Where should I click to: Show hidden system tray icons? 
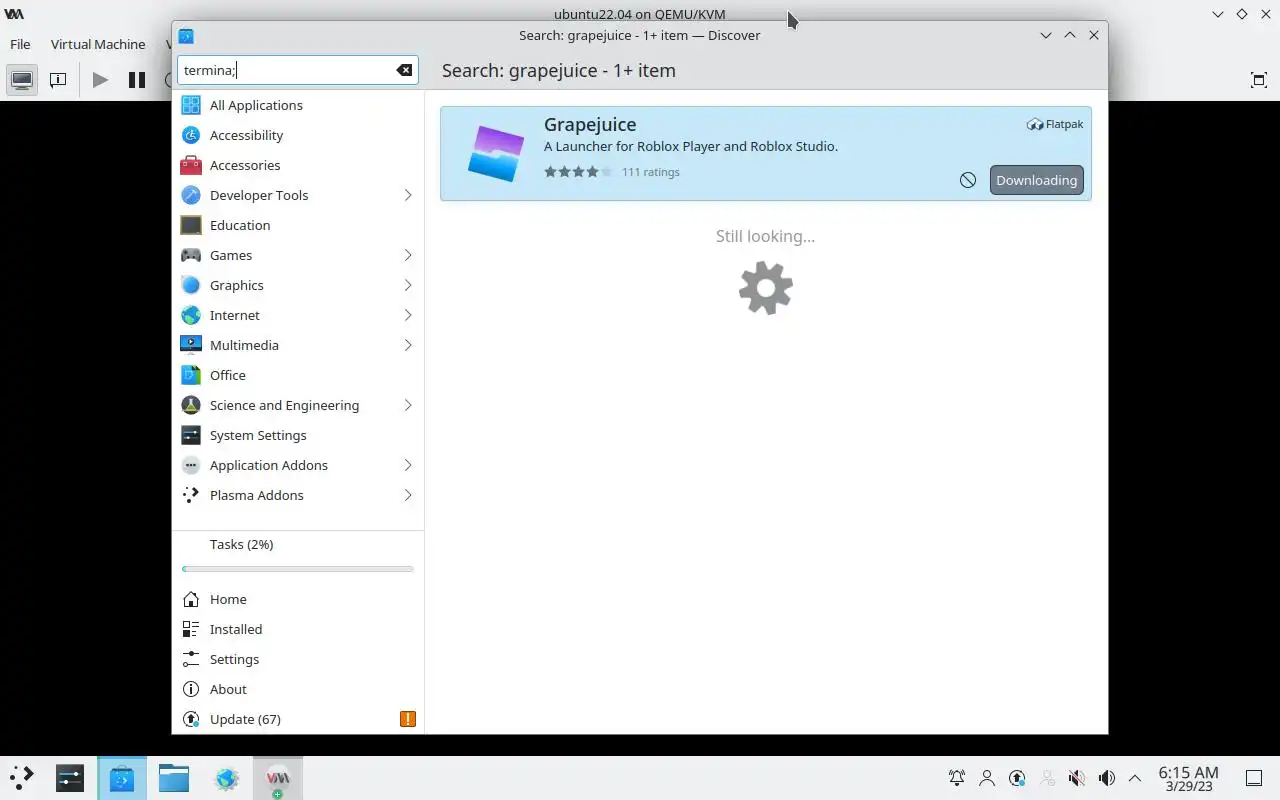coord(1135,778)
